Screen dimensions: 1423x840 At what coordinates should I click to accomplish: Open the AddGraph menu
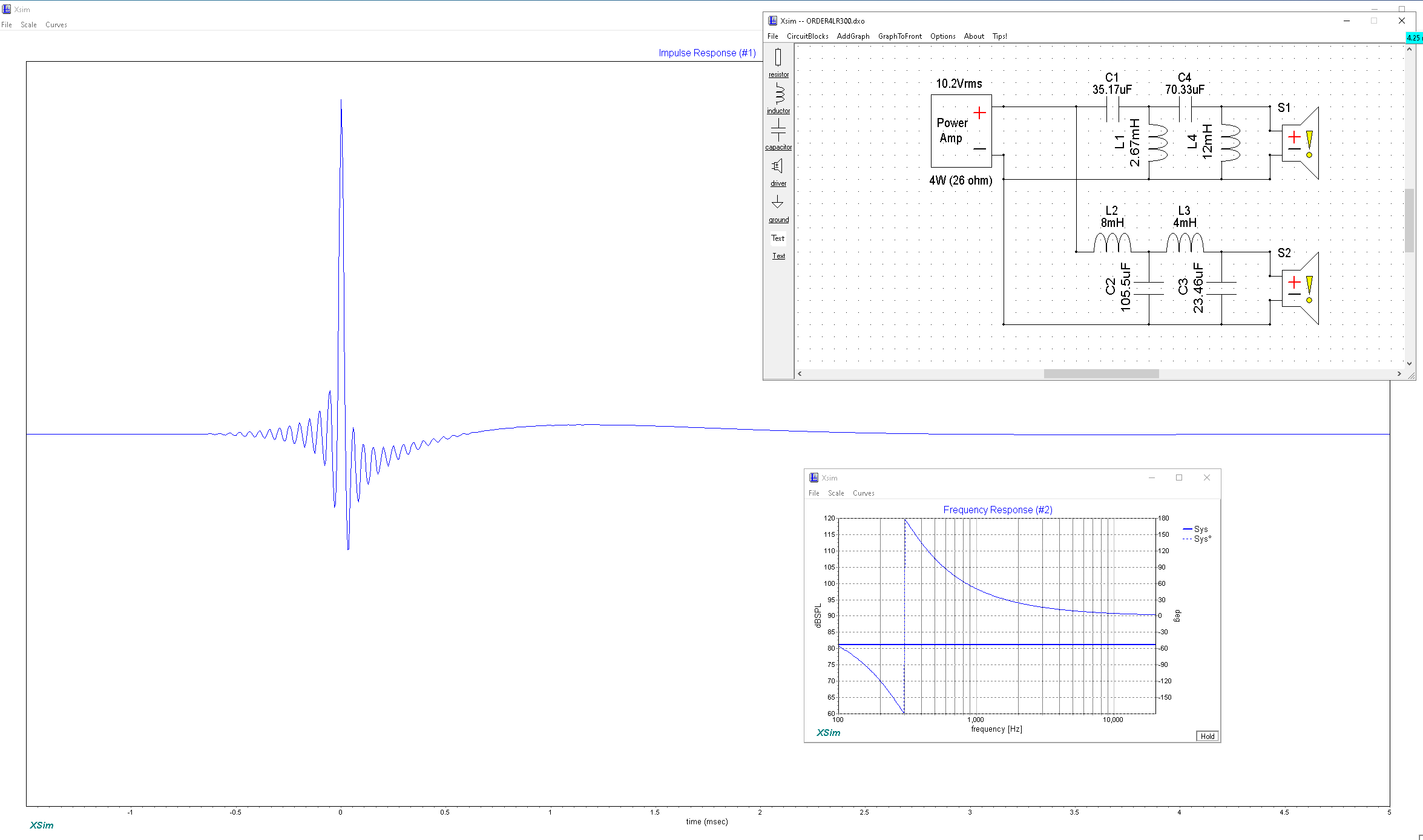[x=853, y=36]
